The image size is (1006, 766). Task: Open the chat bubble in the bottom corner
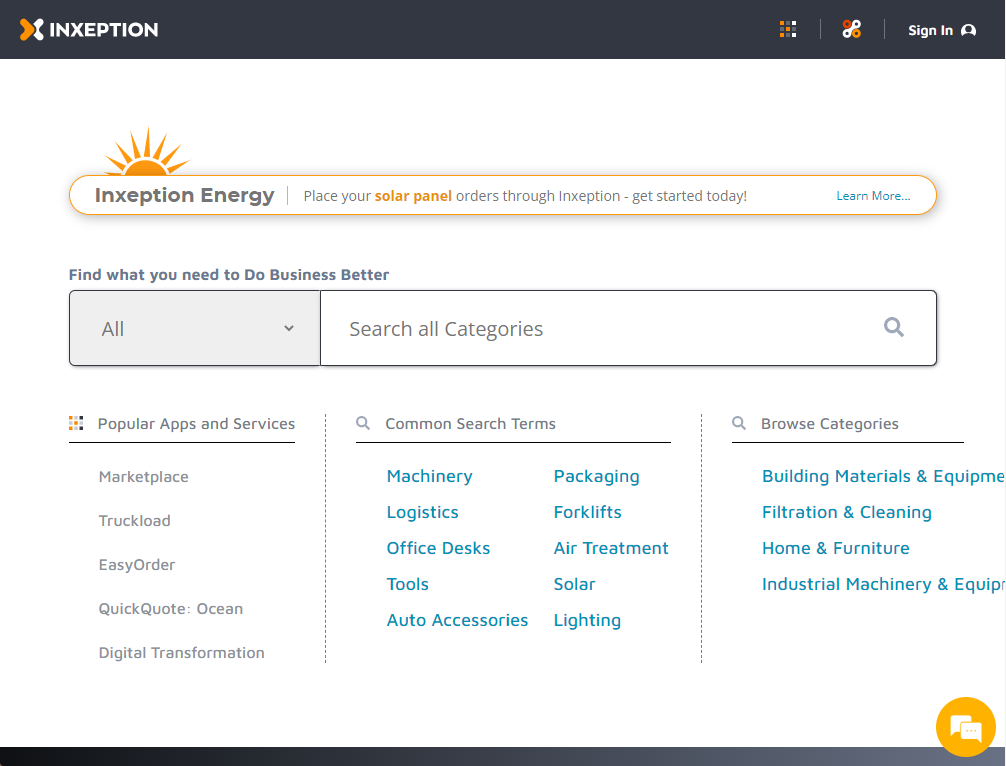point(965,727)
